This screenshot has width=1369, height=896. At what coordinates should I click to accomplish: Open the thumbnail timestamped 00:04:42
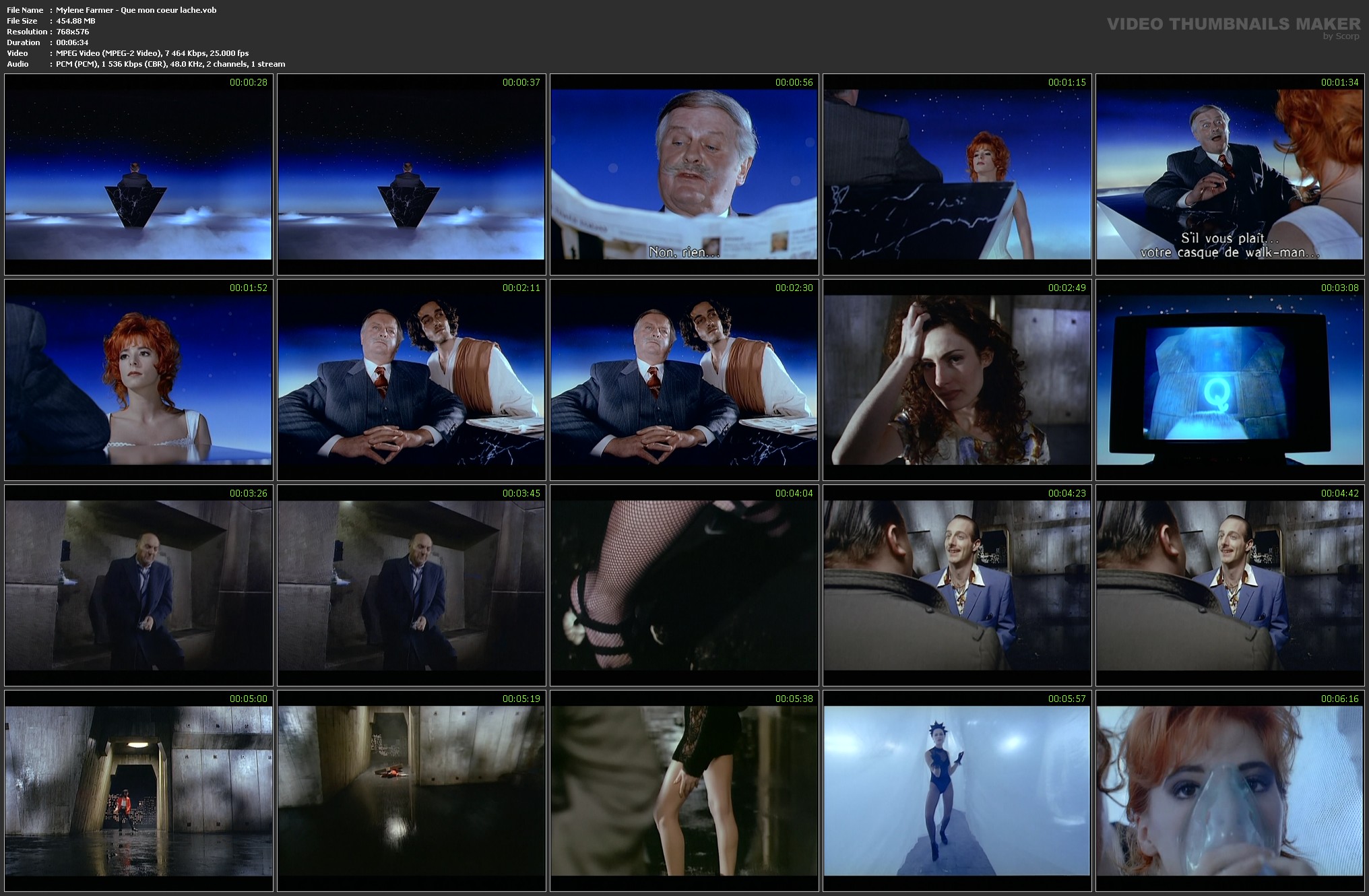1230,585
